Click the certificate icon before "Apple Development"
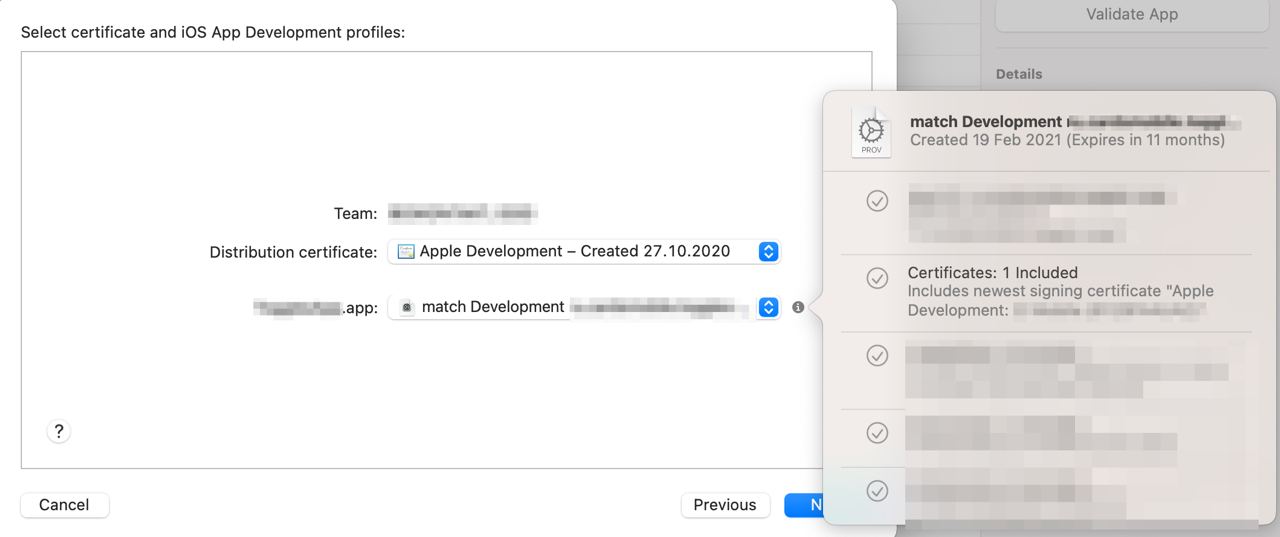1280x537 pixels. coord(405,252)
